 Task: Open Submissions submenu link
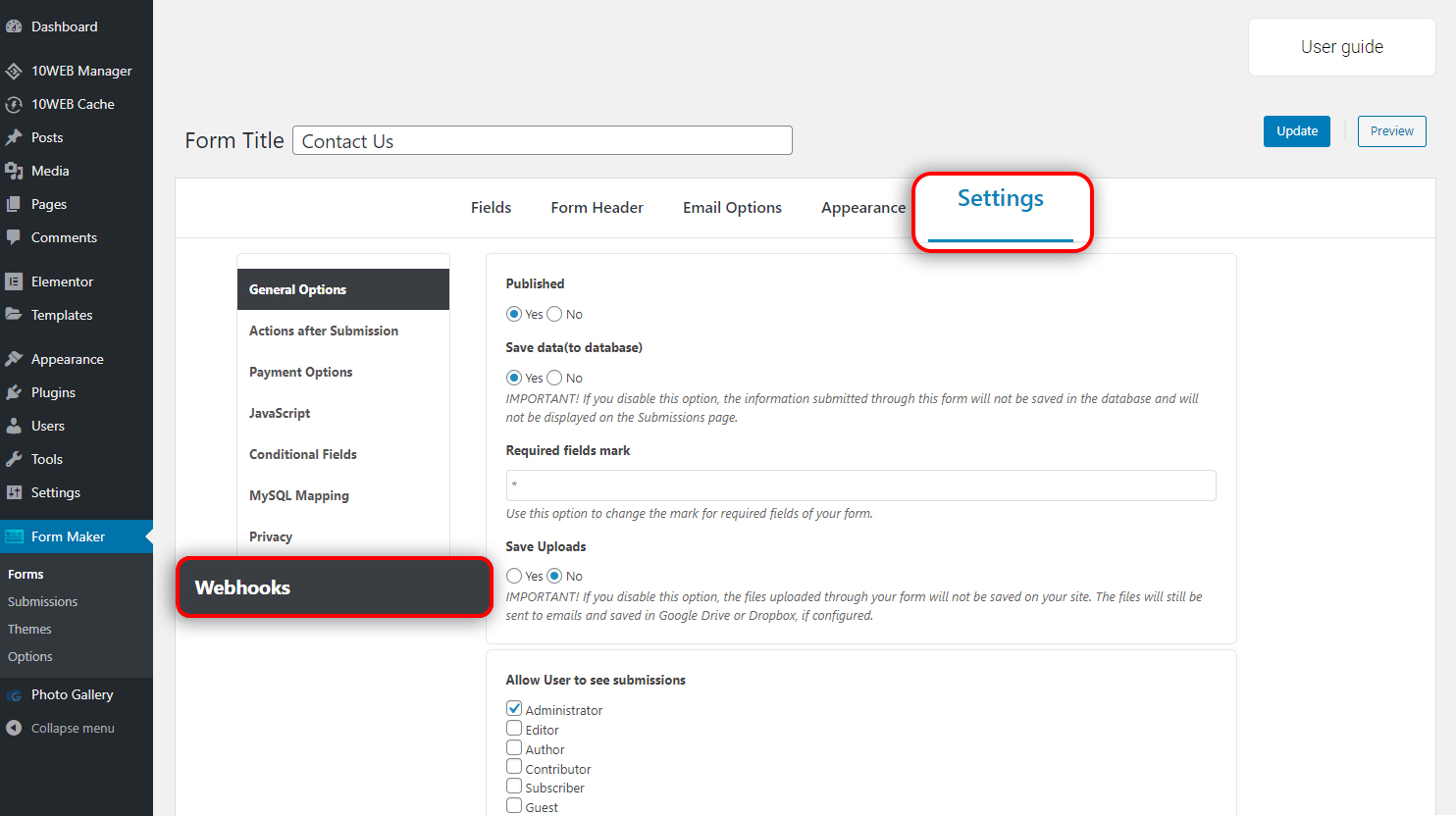42,601
